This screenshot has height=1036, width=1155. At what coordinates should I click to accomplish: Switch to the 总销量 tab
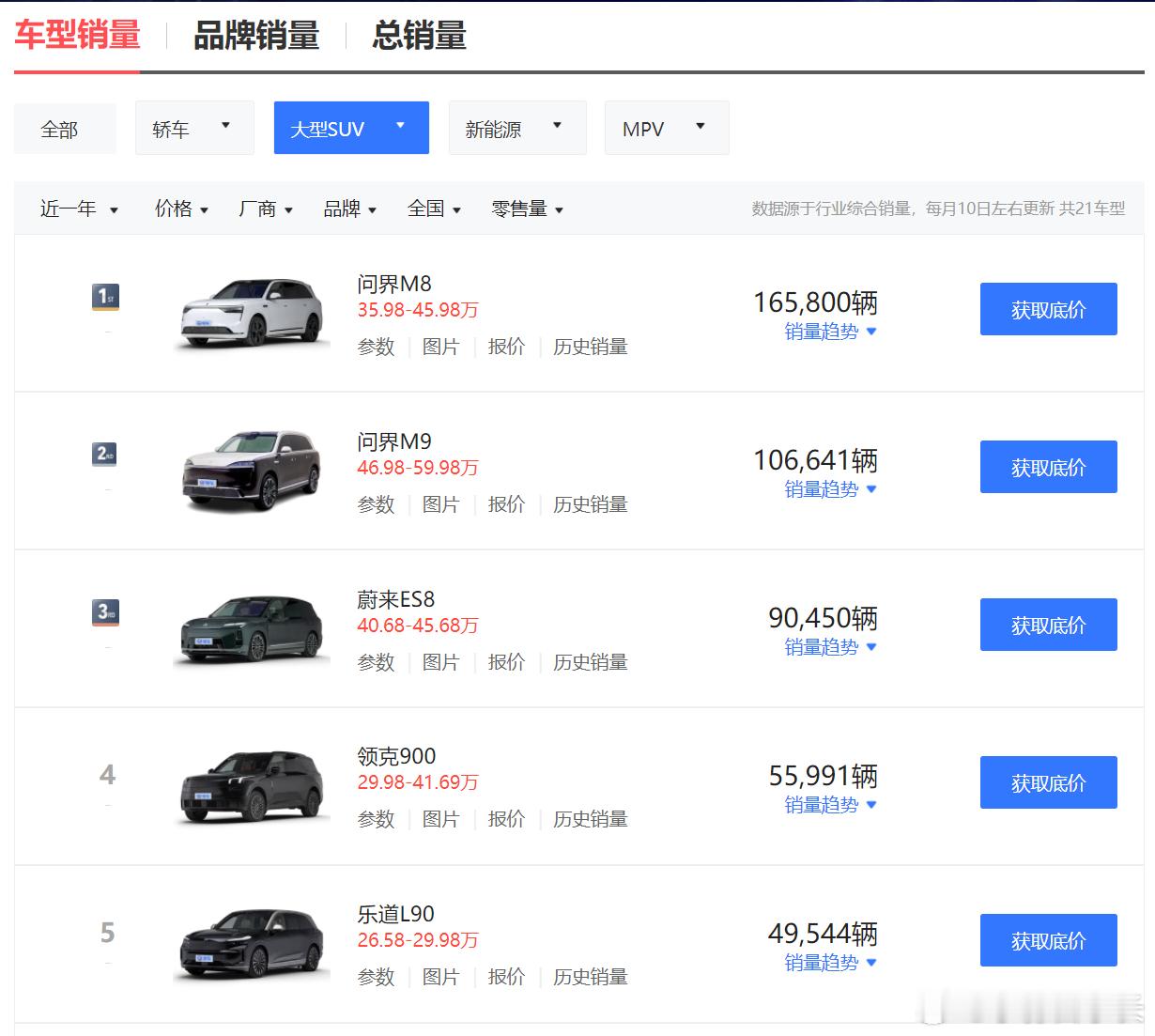(420, 36)
